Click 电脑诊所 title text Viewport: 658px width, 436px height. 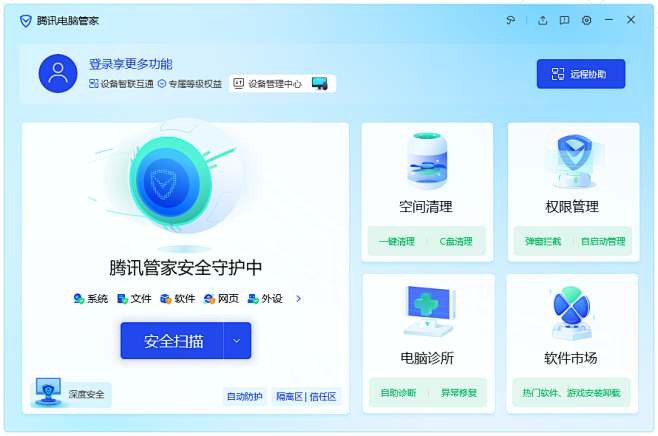427,358
